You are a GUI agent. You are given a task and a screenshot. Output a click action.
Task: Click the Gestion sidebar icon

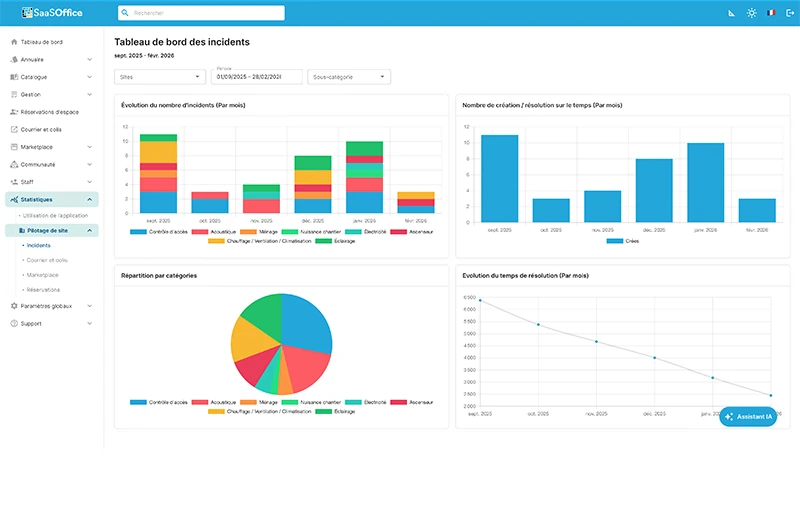14,94
